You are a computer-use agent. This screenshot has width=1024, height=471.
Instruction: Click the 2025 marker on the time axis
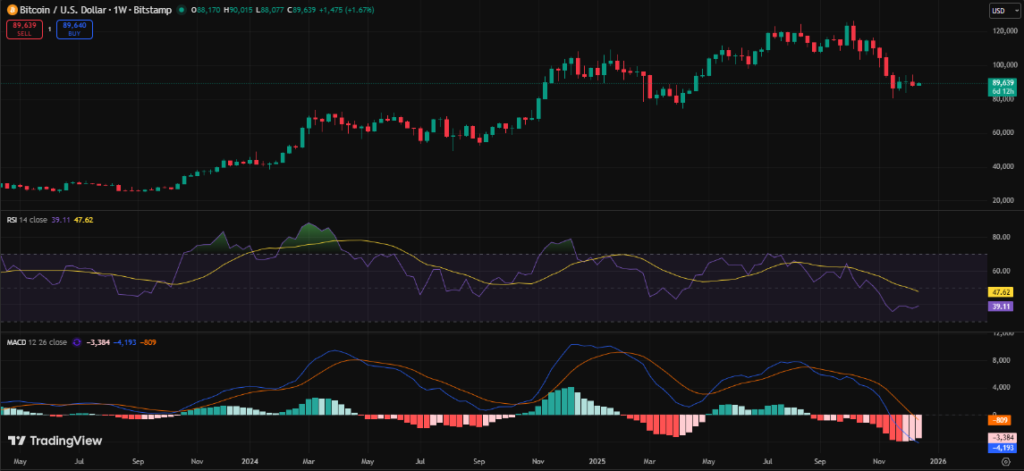click(598, 463)
